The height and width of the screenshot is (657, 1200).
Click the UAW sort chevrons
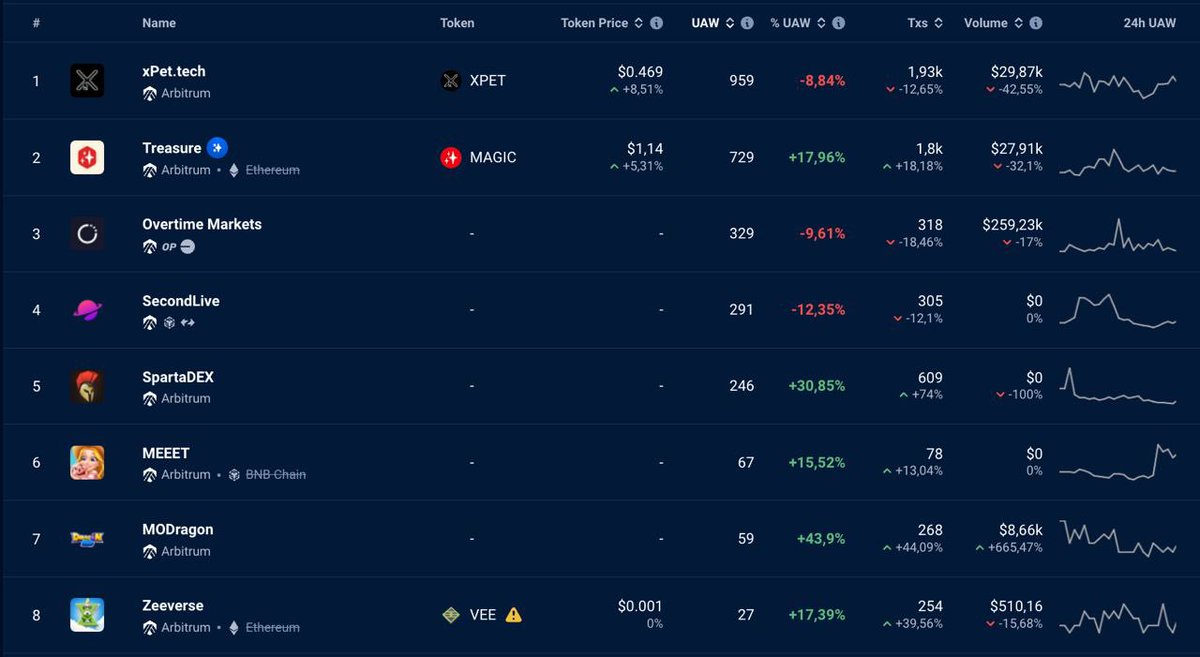click(x=730, y=22)
